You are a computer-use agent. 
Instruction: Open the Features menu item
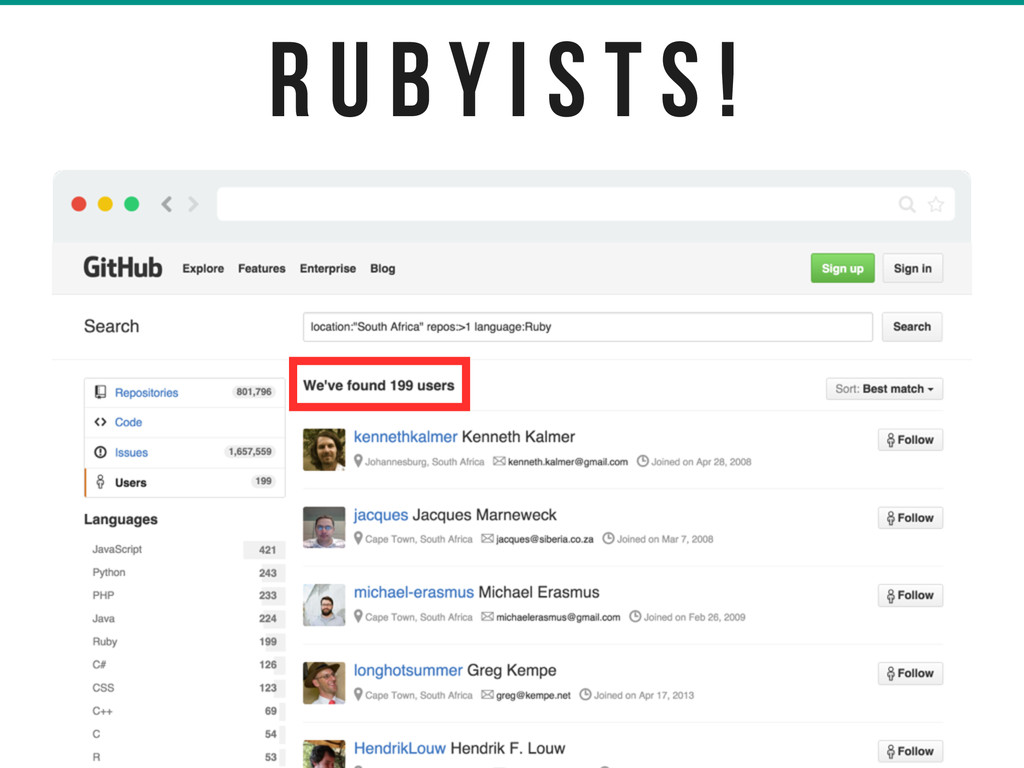262,268
